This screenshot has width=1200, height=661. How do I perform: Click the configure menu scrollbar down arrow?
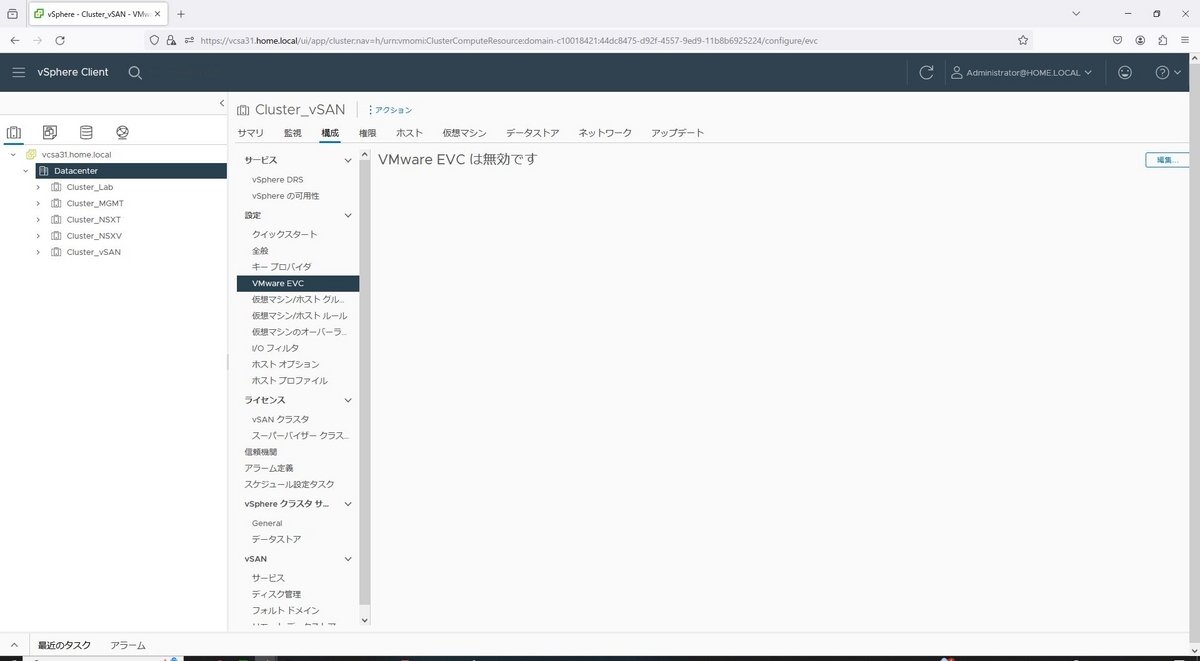click(x=364, y=620)
